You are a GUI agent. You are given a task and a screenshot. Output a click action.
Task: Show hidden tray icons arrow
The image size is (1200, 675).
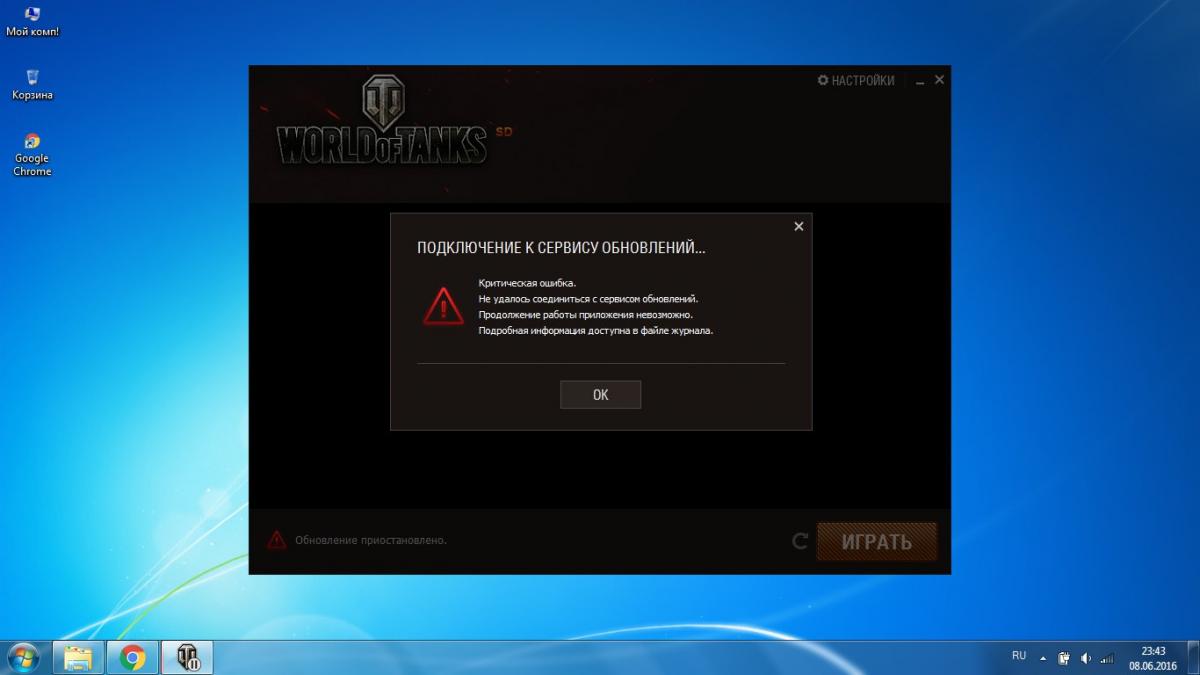click(x=1043, y=658)
